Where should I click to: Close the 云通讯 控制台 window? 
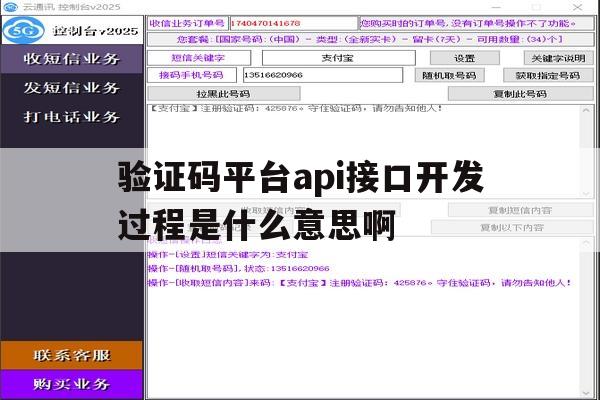(x=577, y=7)
